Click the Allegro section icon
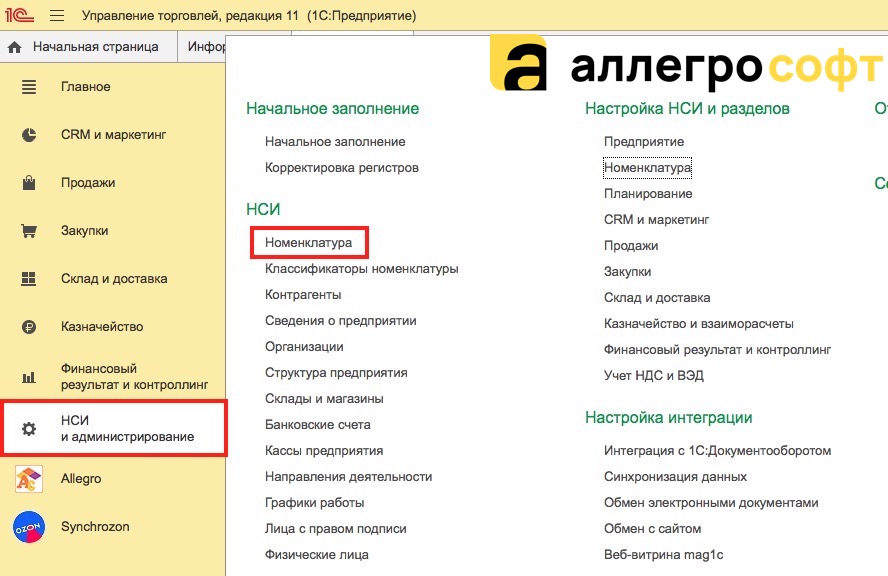Screen dimensions: 888x576 click(28, 479)
